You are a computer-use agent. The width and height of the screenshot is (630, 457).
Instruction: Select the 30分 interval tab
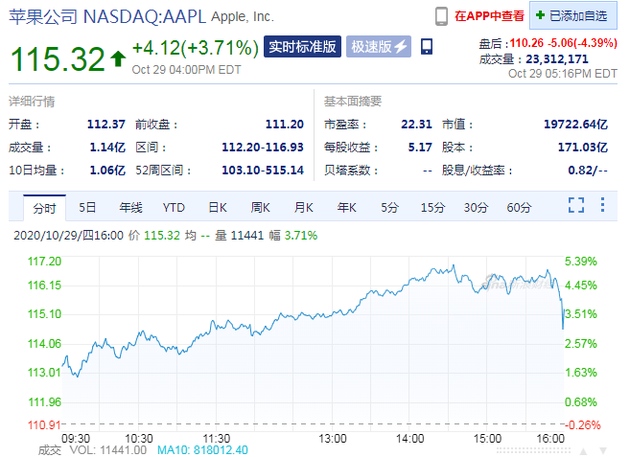(x=476, y=207)
